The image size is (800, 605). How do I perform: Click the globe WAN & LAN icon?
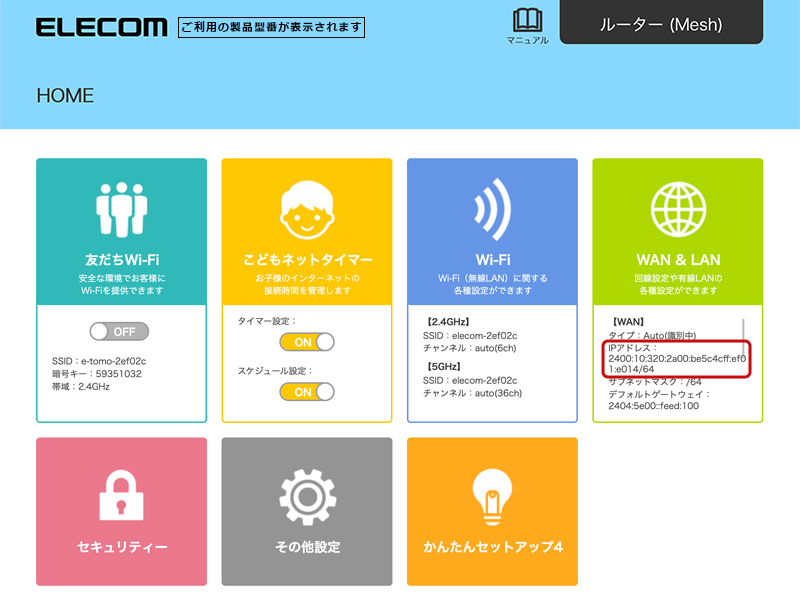[x=678, y=209]
